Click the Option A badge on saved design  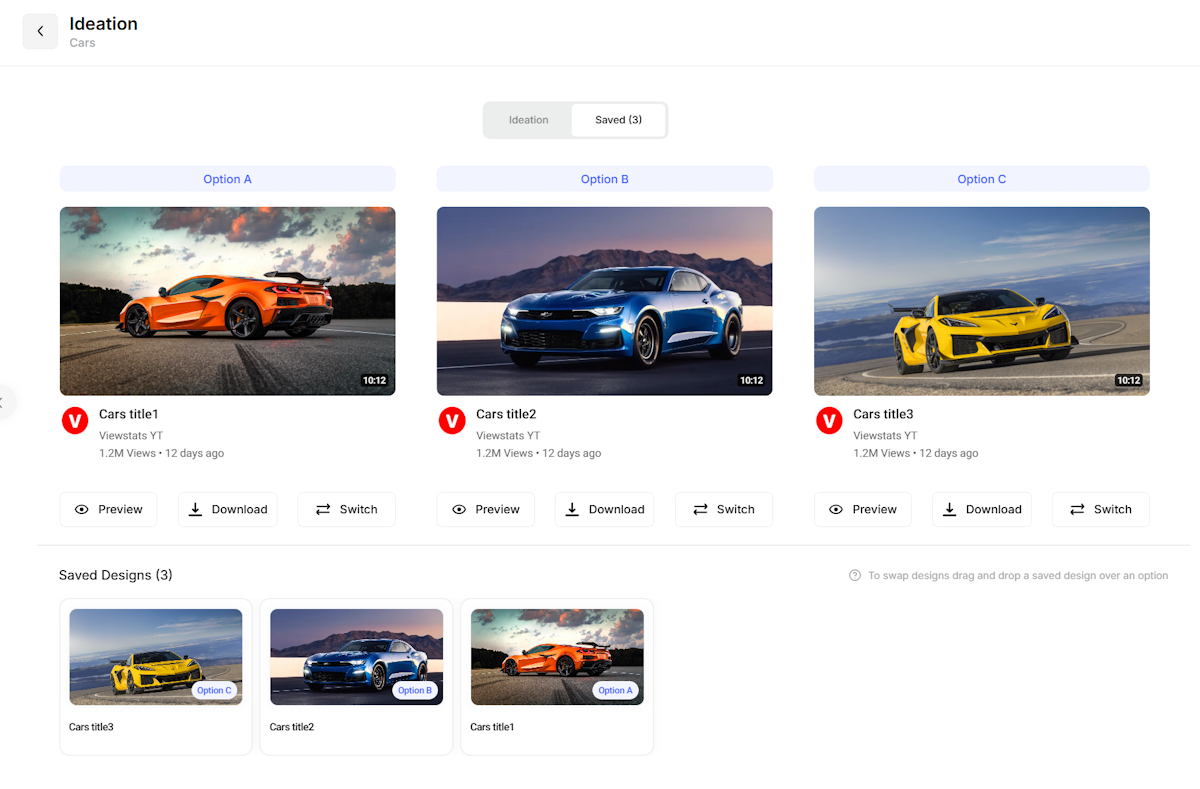coord(615,690)
